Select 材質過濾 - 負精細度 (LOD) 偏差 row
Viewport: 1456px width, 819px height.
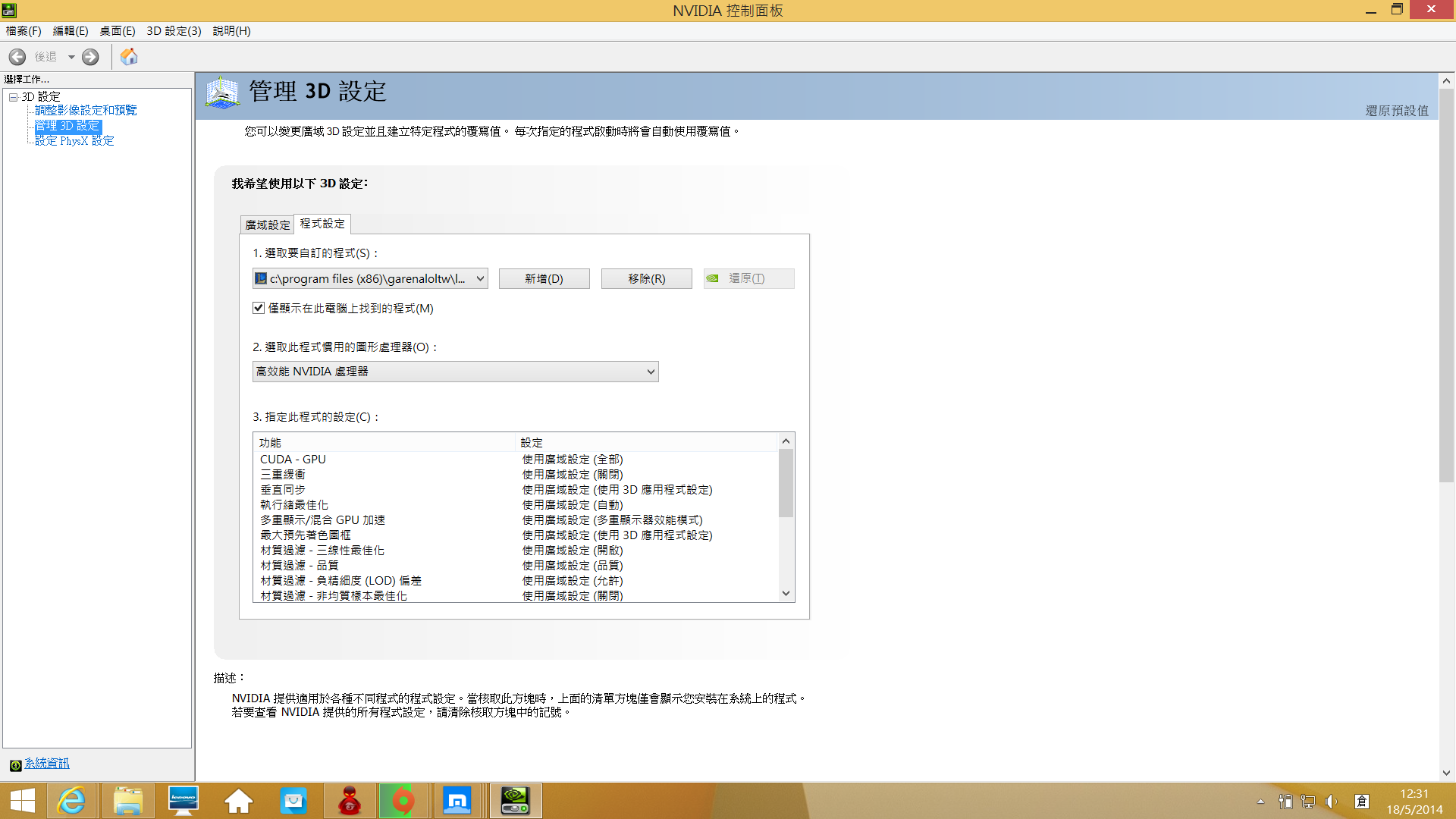click(x=516, y=581)
